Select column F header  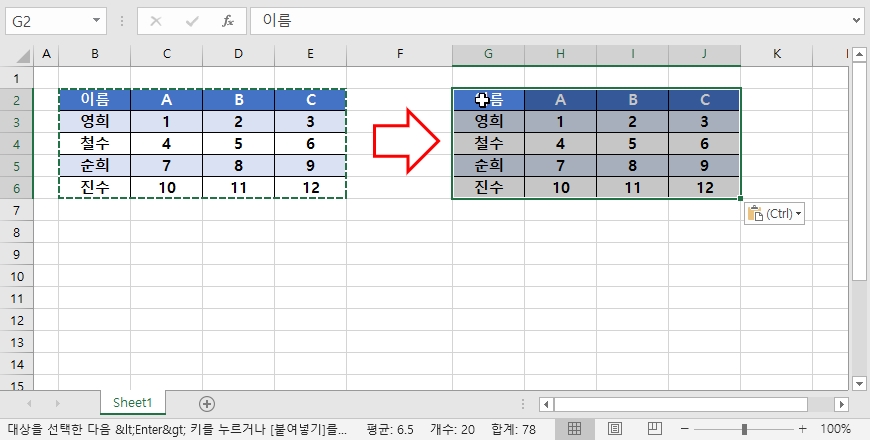click(399, 54)
